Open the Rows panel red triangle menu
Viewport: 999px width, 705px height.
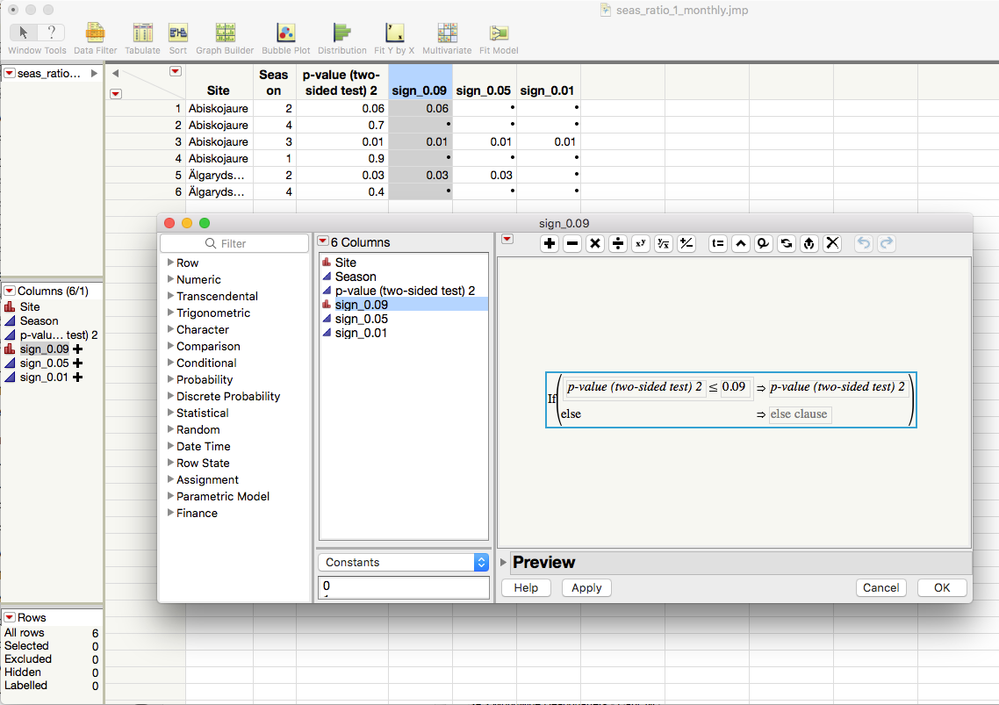[x=10, y=618]
